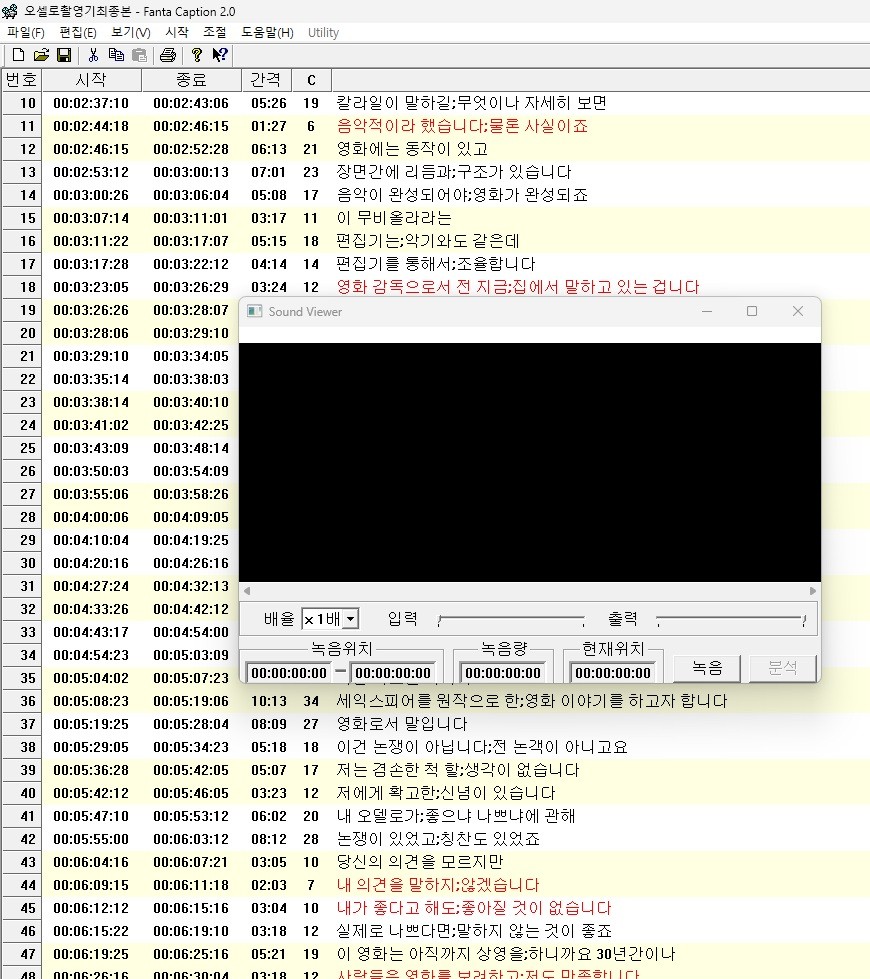Screen dimensions: 870x979
Task: Click the Copy icon in toolbar
Action: pos(116,55)
